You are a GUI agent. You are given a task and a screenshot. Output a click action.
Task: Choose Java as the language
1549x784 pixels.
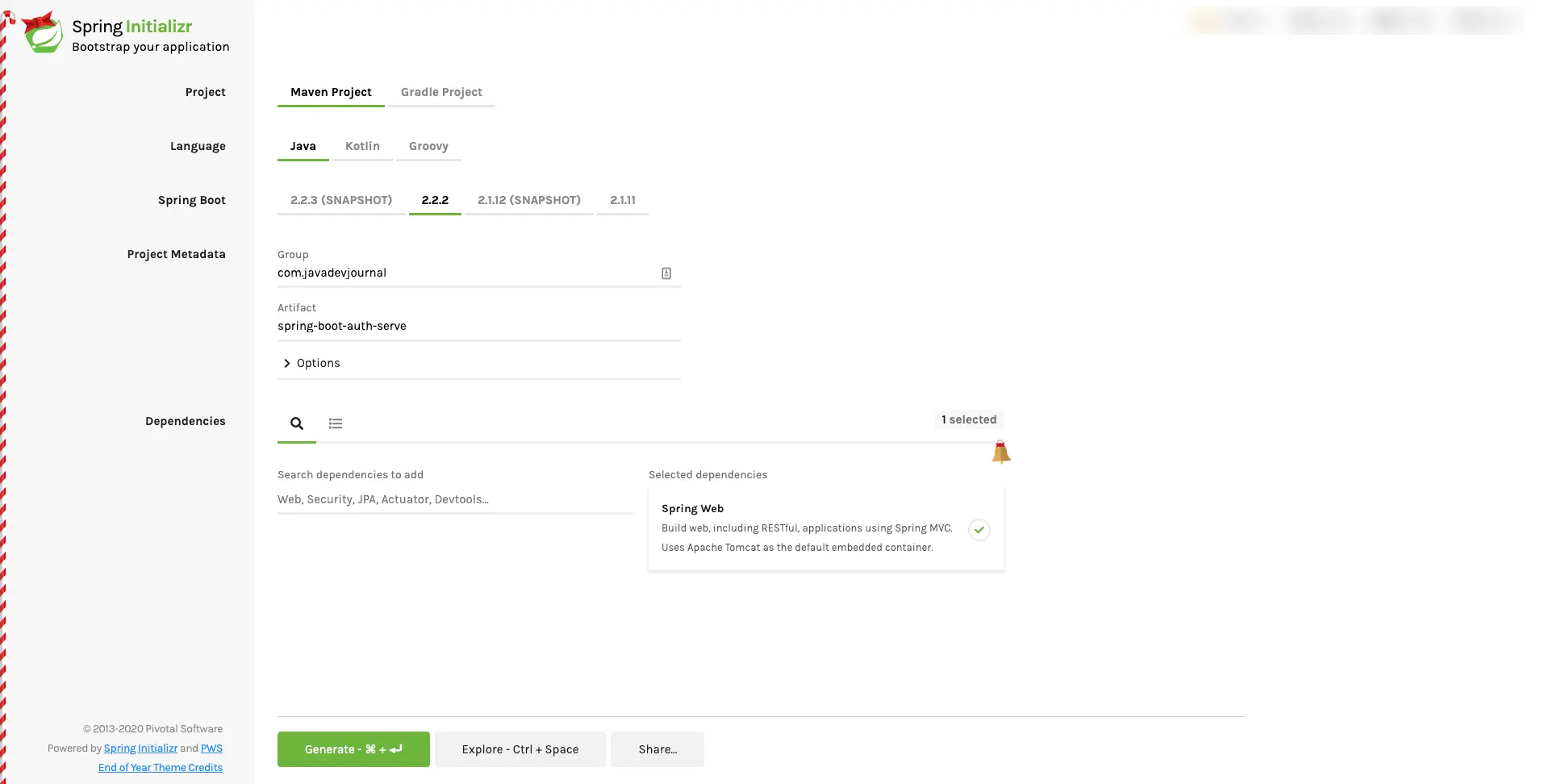[x=303, y=146]
